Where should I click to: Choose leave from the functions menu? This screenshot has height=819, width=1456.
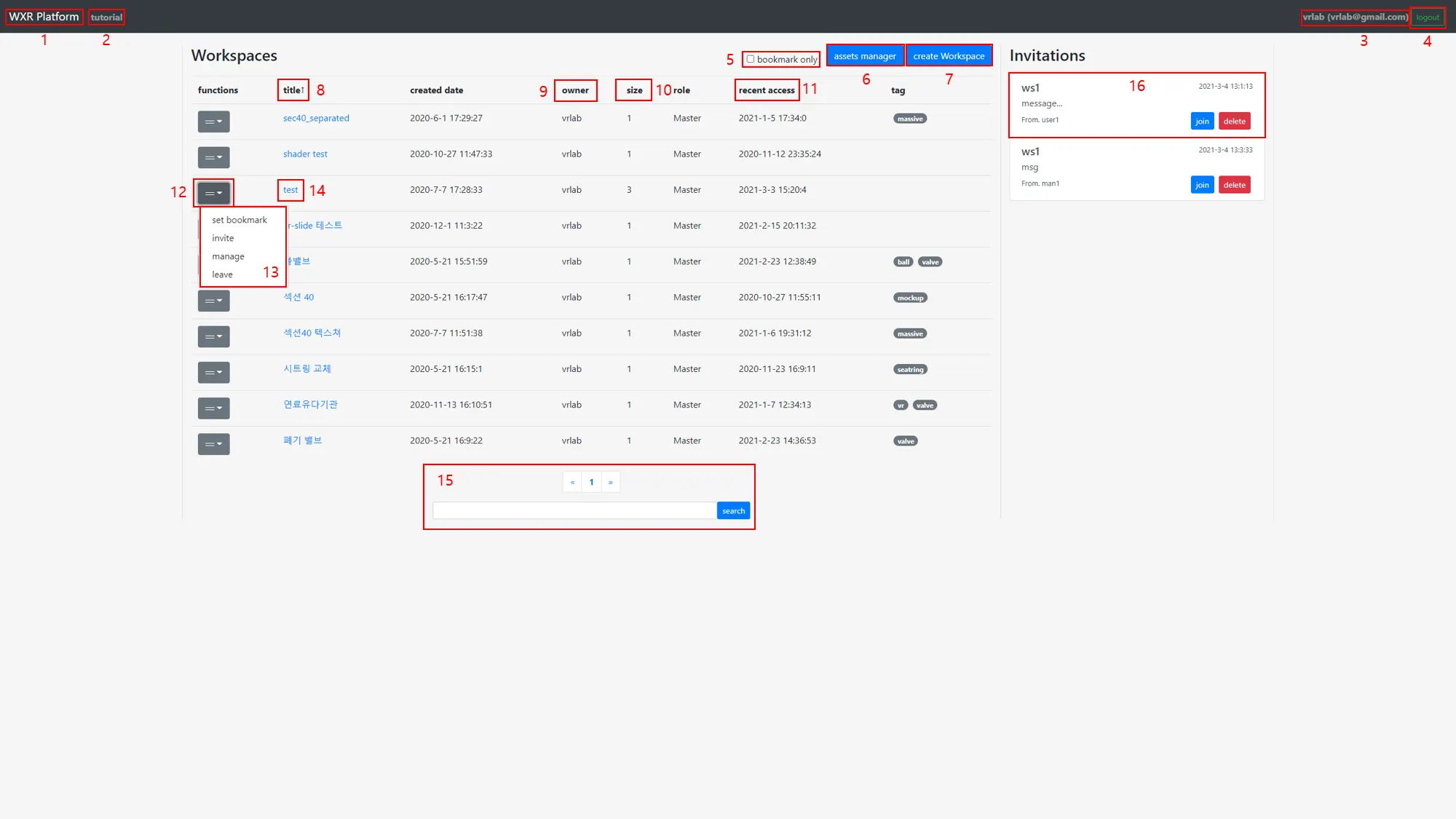coord(222,274)
